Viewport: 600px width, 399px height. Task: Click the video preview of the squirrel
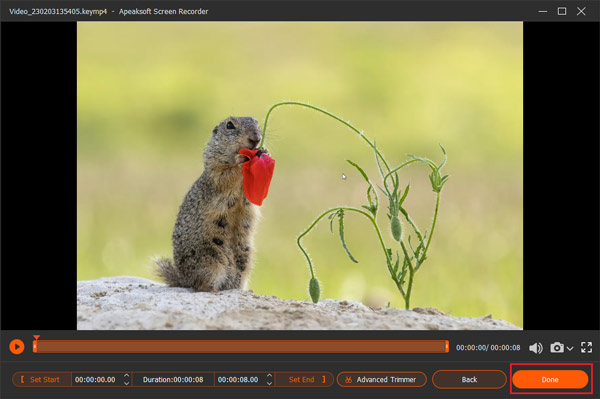tap(300, 176)
